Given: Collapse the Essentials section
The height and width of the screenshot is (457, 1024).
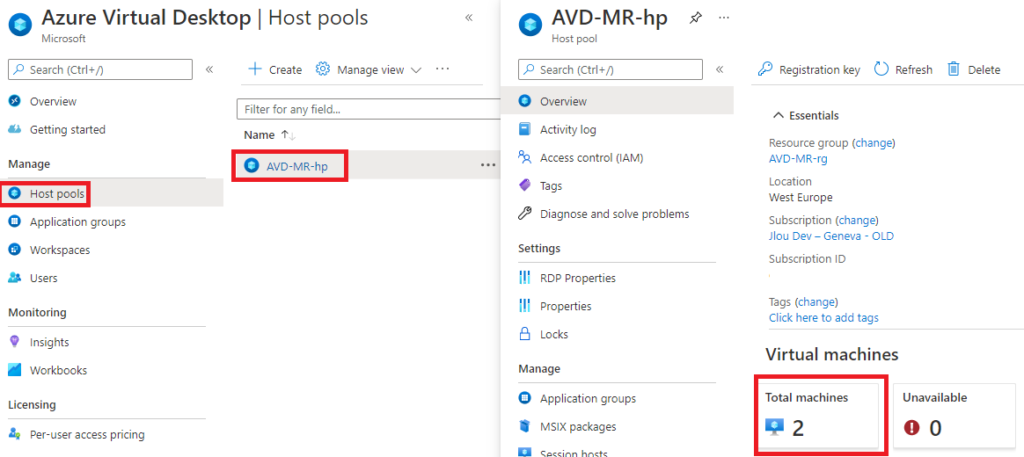Looking at the screenshot, I should click(806, 116).
